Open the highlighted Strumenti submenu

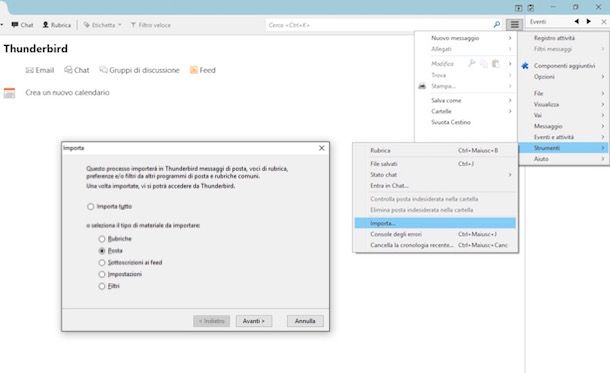[x=564, y=148]
